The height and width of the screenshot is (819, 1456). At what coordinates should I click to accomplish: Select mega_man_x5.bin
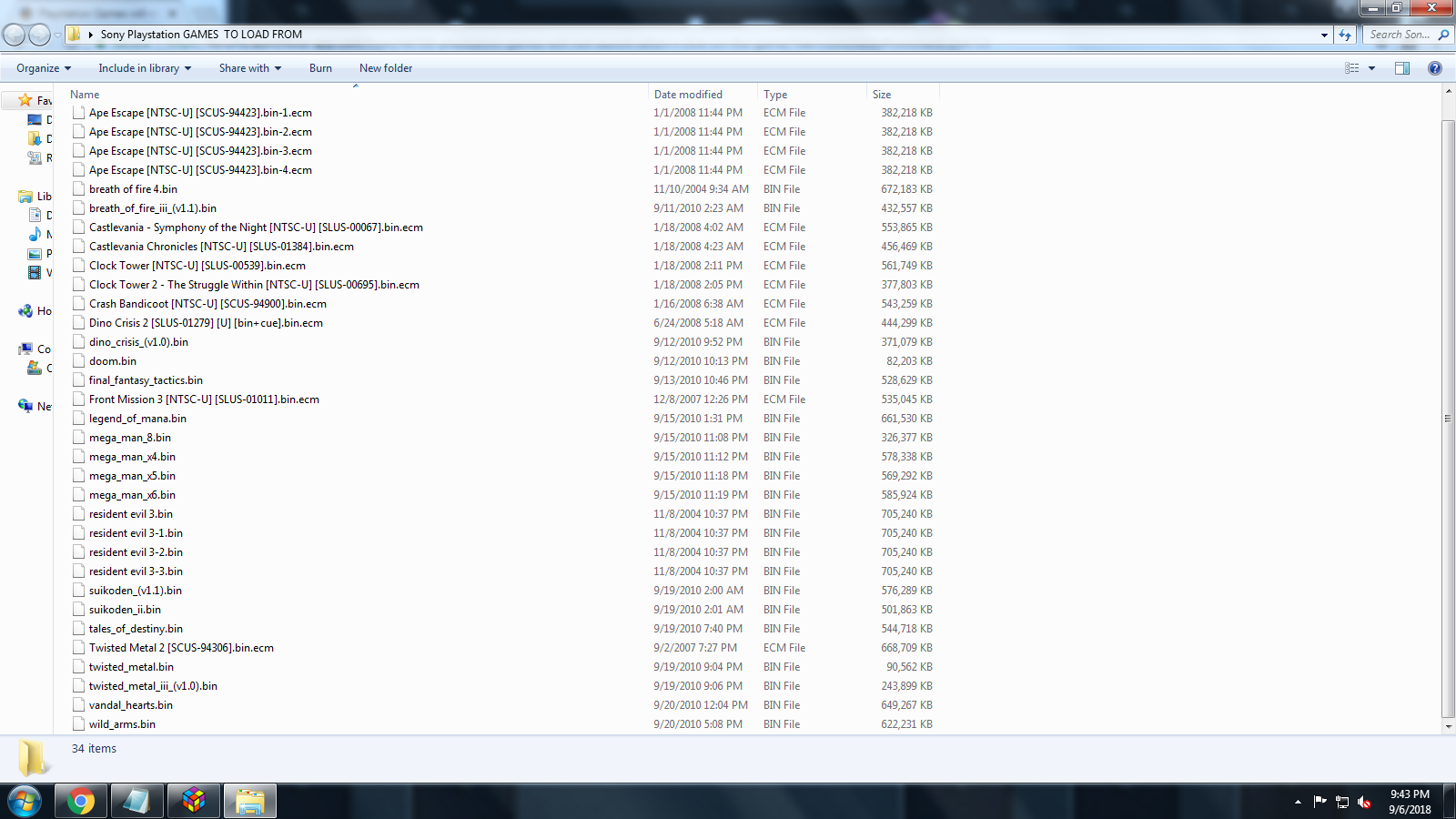(132, 476)
